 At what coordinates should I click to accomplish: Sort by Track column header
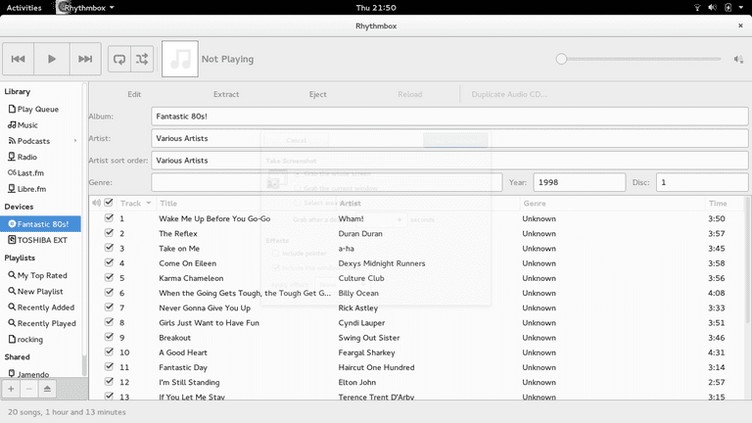click(x=135, y=203)
